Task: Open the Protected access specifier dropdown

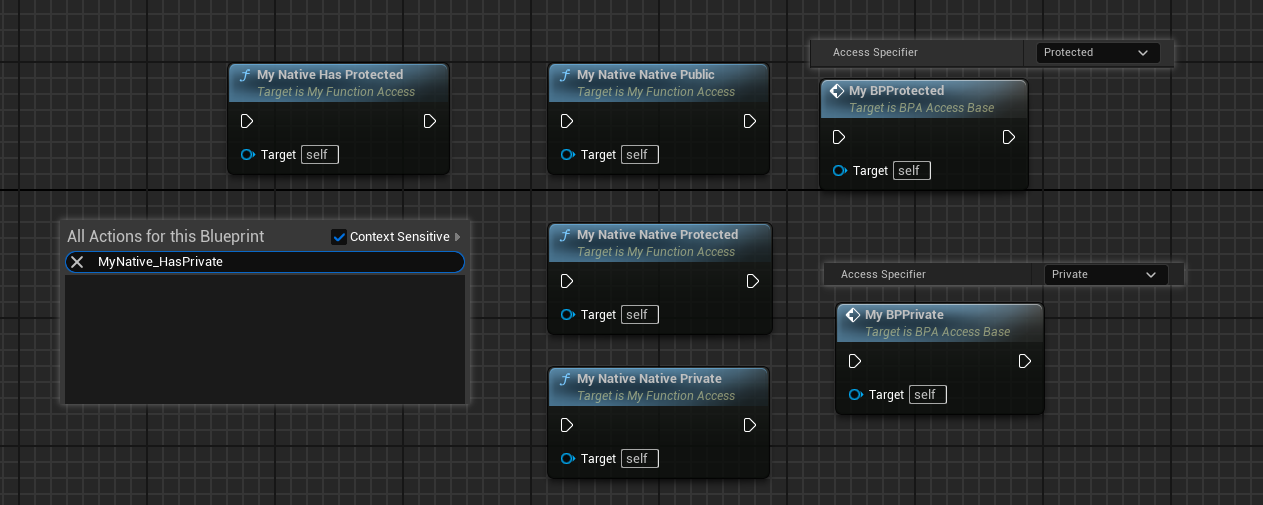Action: (1097, 52)
